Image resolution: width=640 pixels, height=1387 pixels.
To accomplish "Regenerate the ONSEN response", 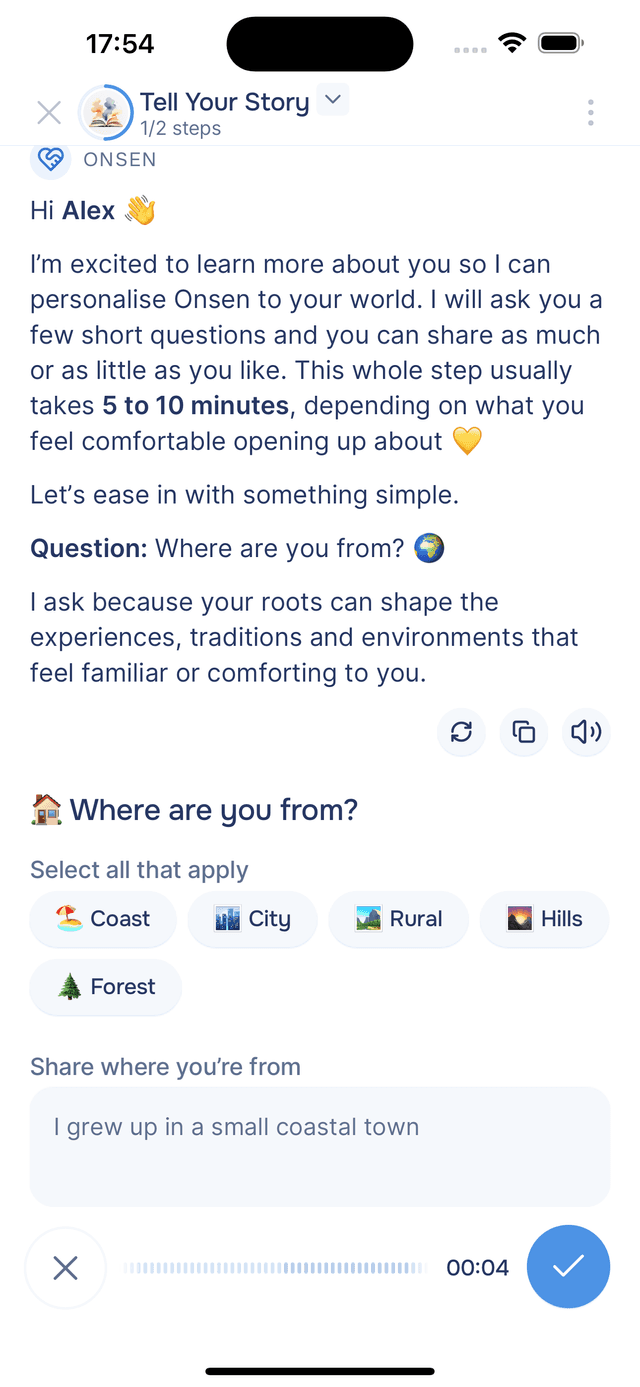I will click(x=461, y=733).
